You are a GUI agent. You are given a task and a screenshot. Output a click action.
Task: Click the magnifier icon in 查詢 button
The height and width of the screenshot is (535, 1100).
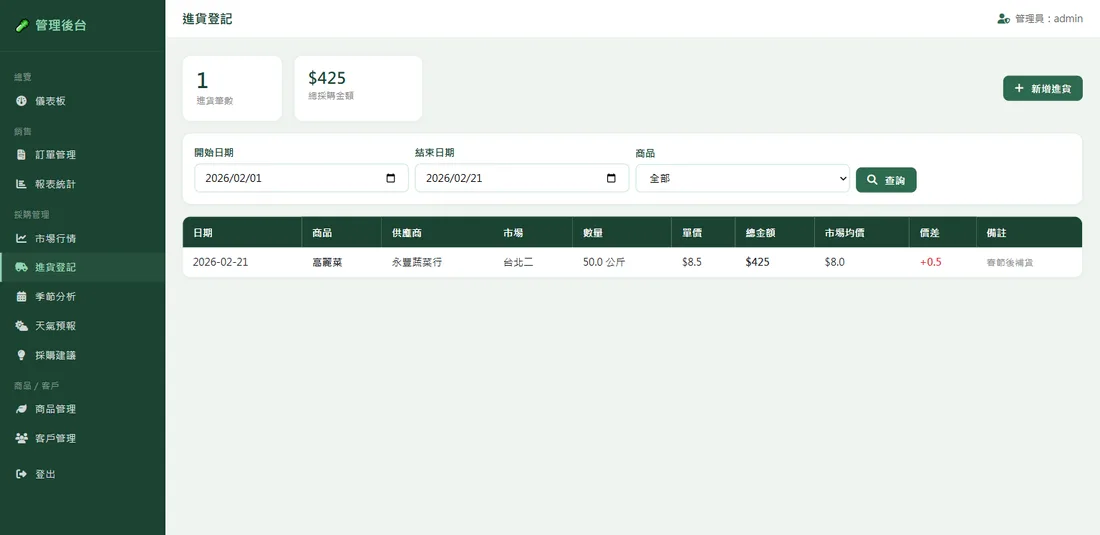[872, 180]
